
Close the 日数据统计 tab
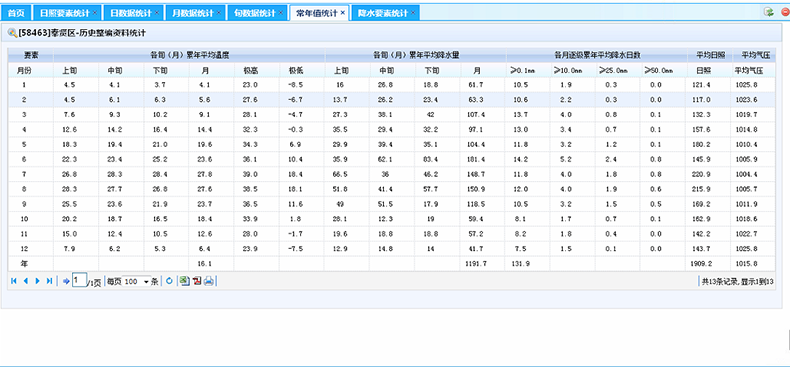pos(157,13)
